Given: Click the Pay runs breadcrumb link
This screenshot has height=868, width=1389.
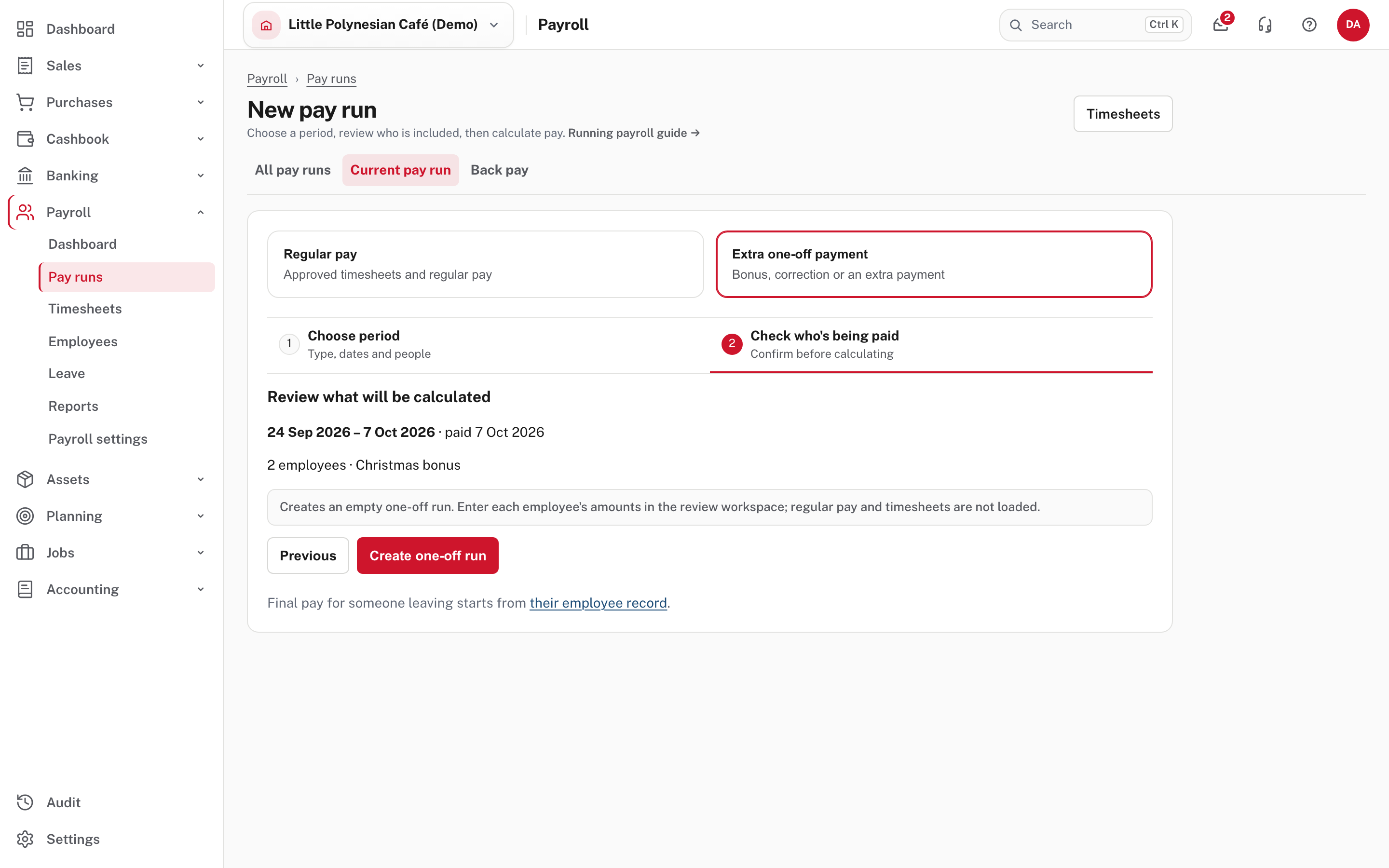Looking at the screenshot, I should [331, 79].
